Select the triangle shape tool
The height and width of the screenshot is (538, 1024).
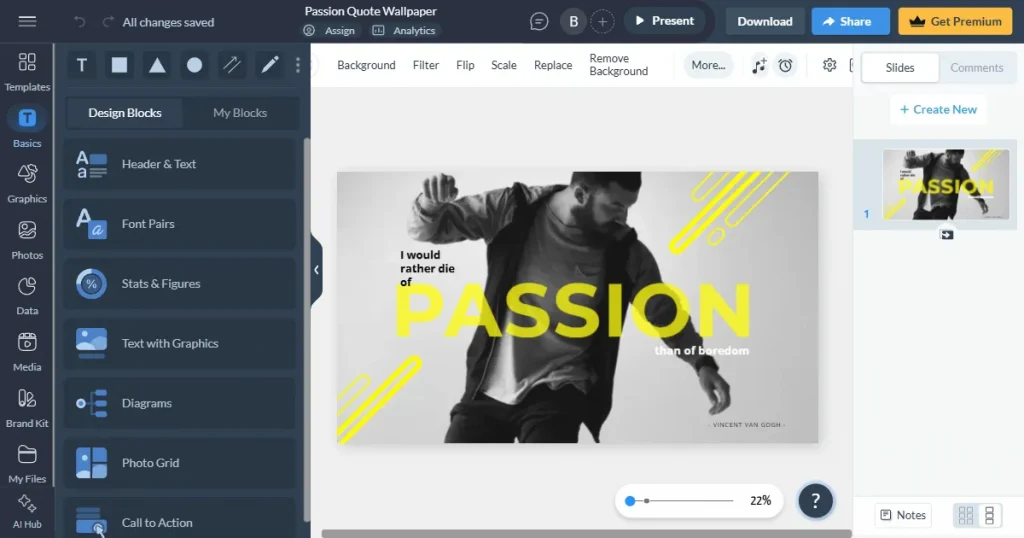click(x=157, y=65)
